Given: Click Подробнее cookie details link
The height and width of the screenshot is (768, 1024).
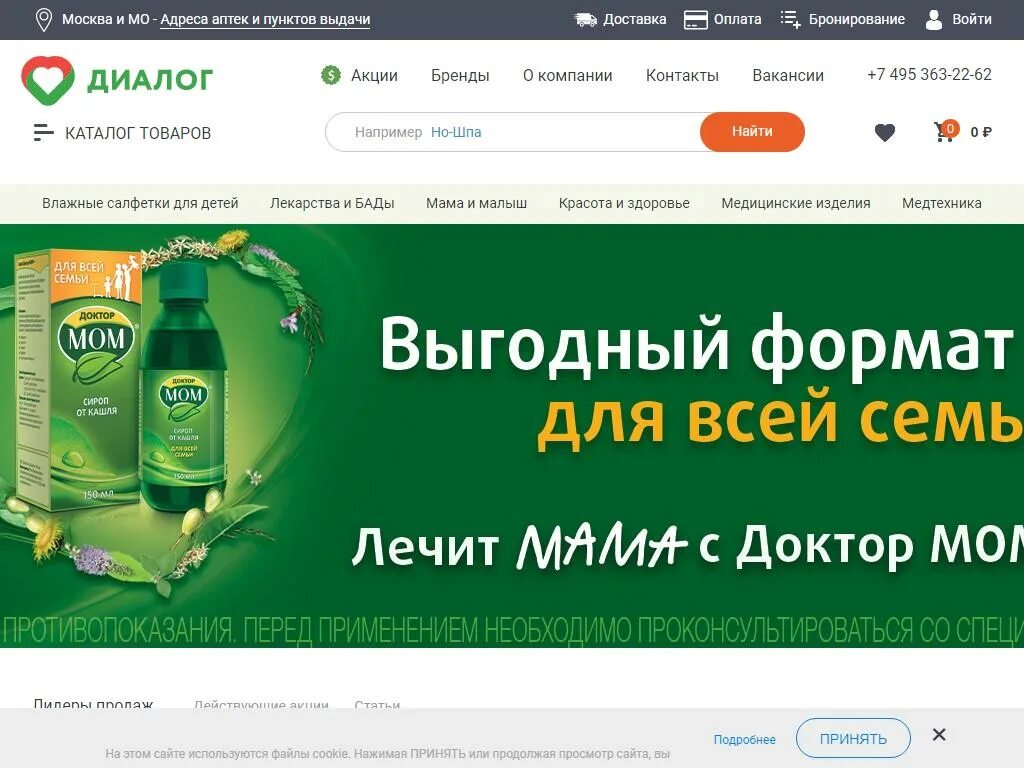Looking at the screenshot, I should point(744,739).
